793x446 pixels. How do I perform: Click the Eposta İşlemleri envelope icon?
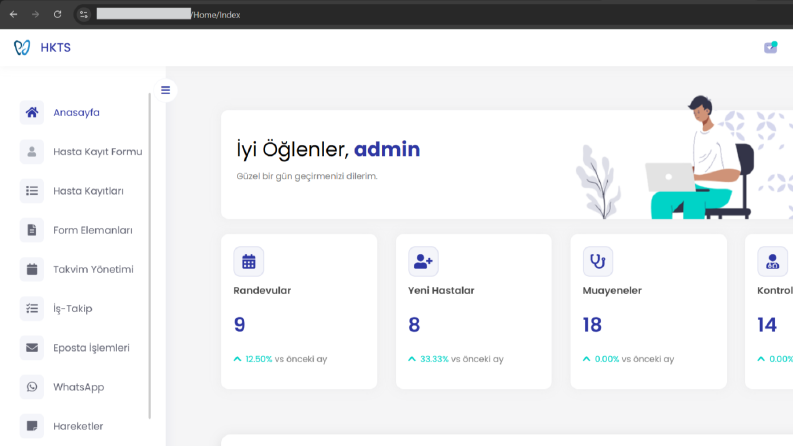32,348
